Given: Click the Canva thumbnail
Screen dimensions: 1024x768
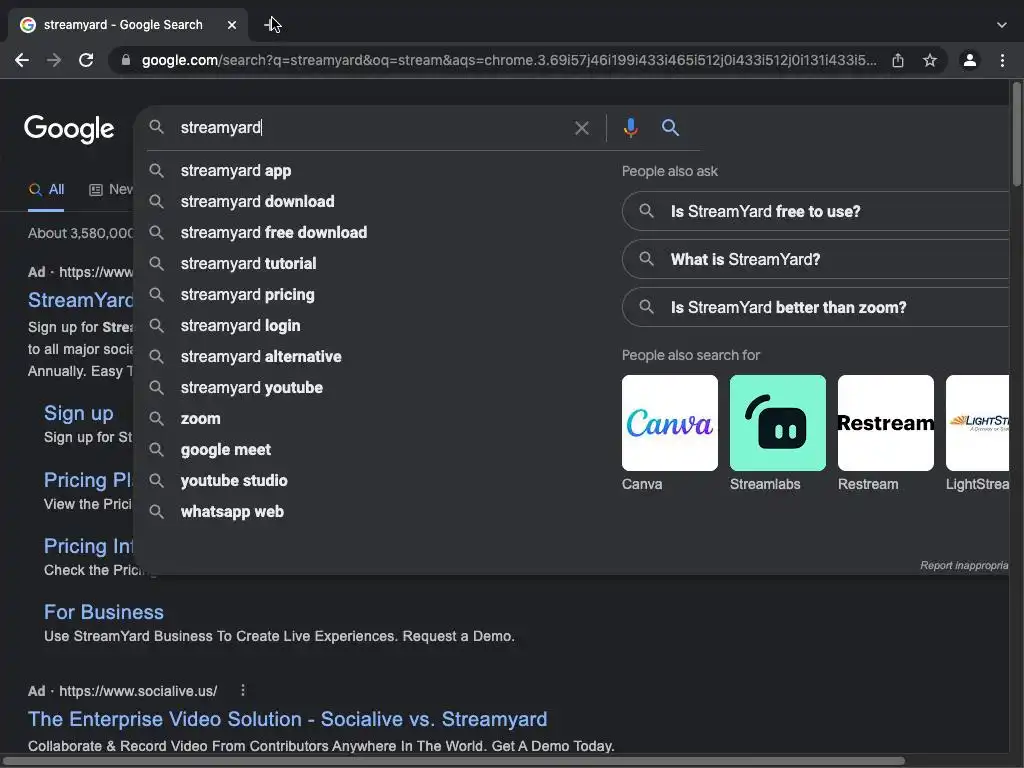Looking at the screenshot, I should point(669,423).
